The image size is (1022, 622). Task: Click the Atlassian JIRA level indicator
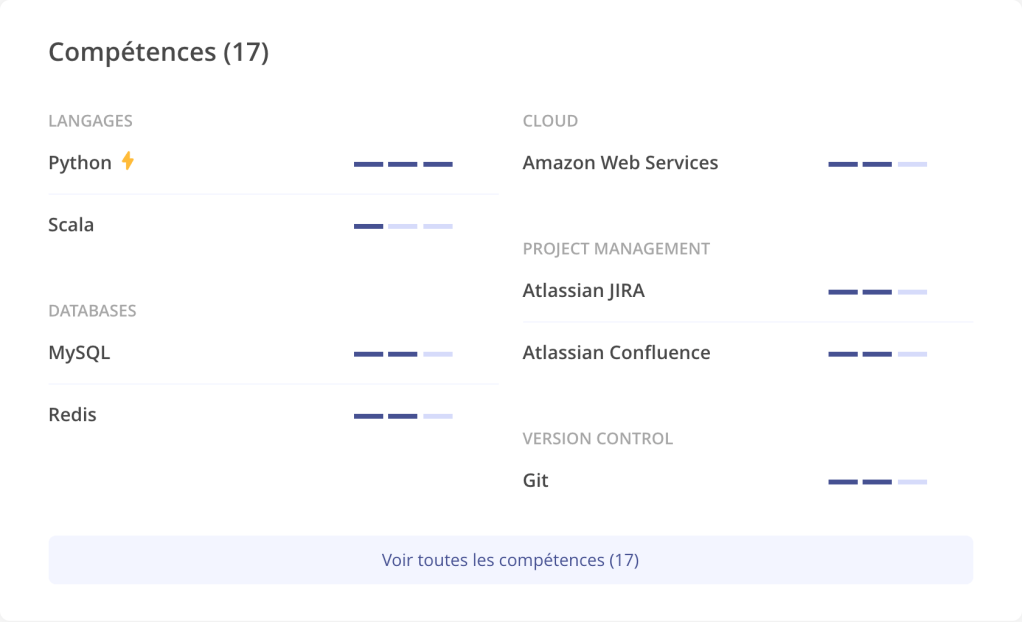tap(877, 292)
